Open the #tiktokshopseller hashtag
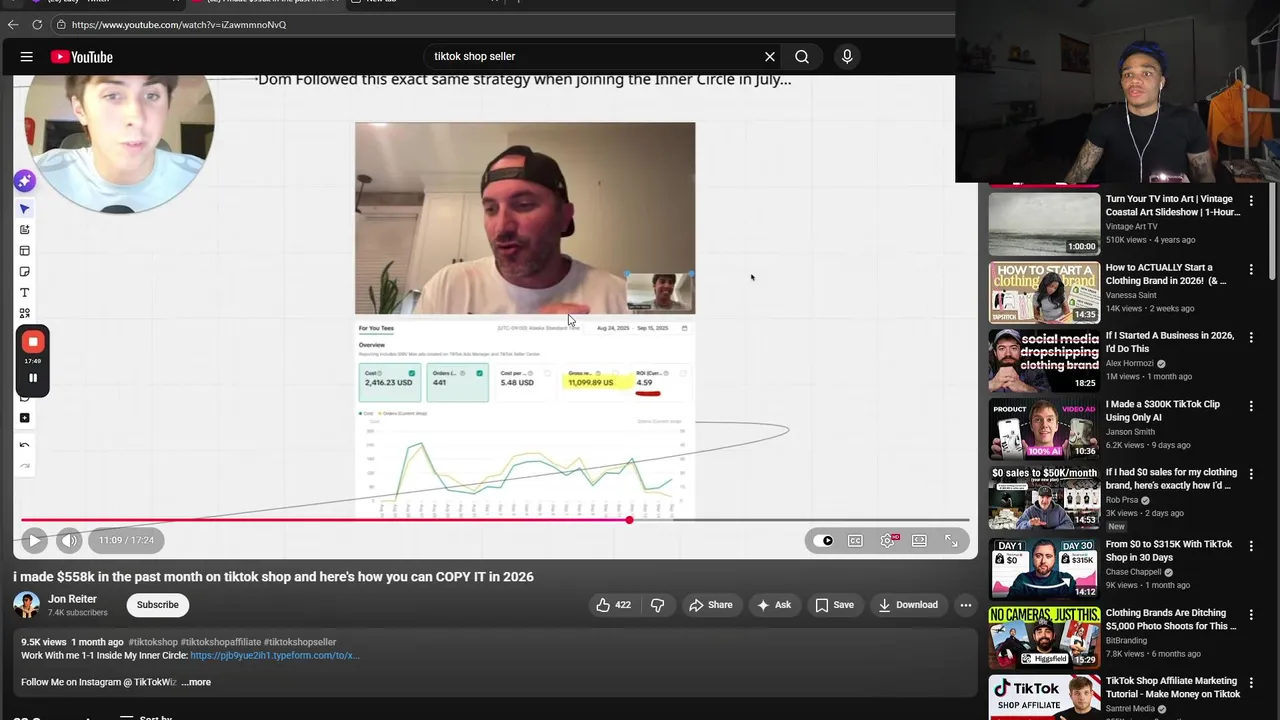The image size is (1280, 720). coord(300,642)
